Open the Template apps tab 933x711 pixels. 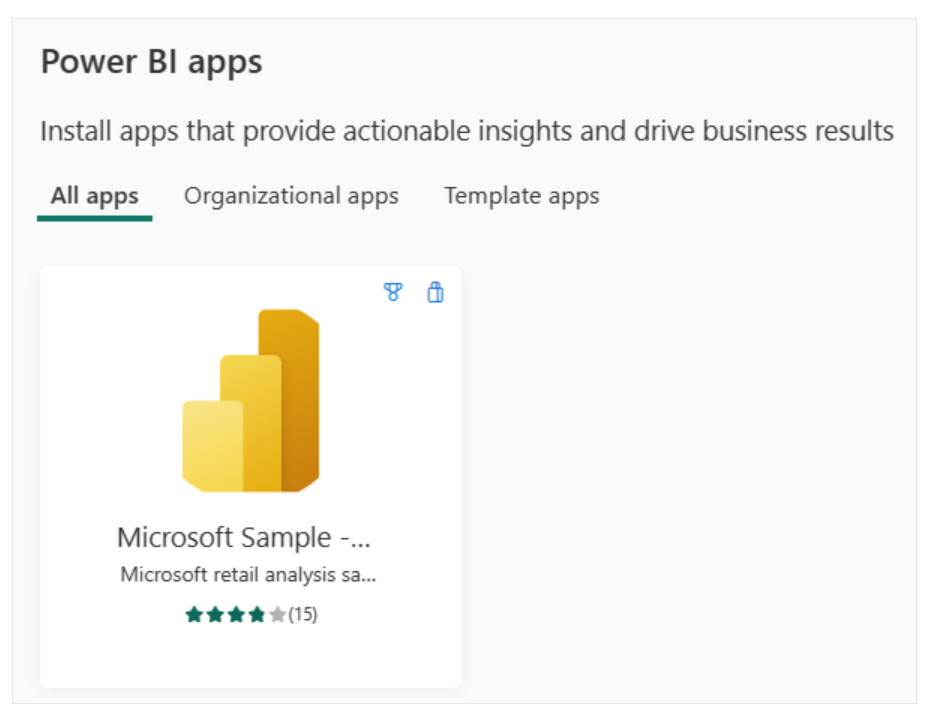click(x=522, y=196)
